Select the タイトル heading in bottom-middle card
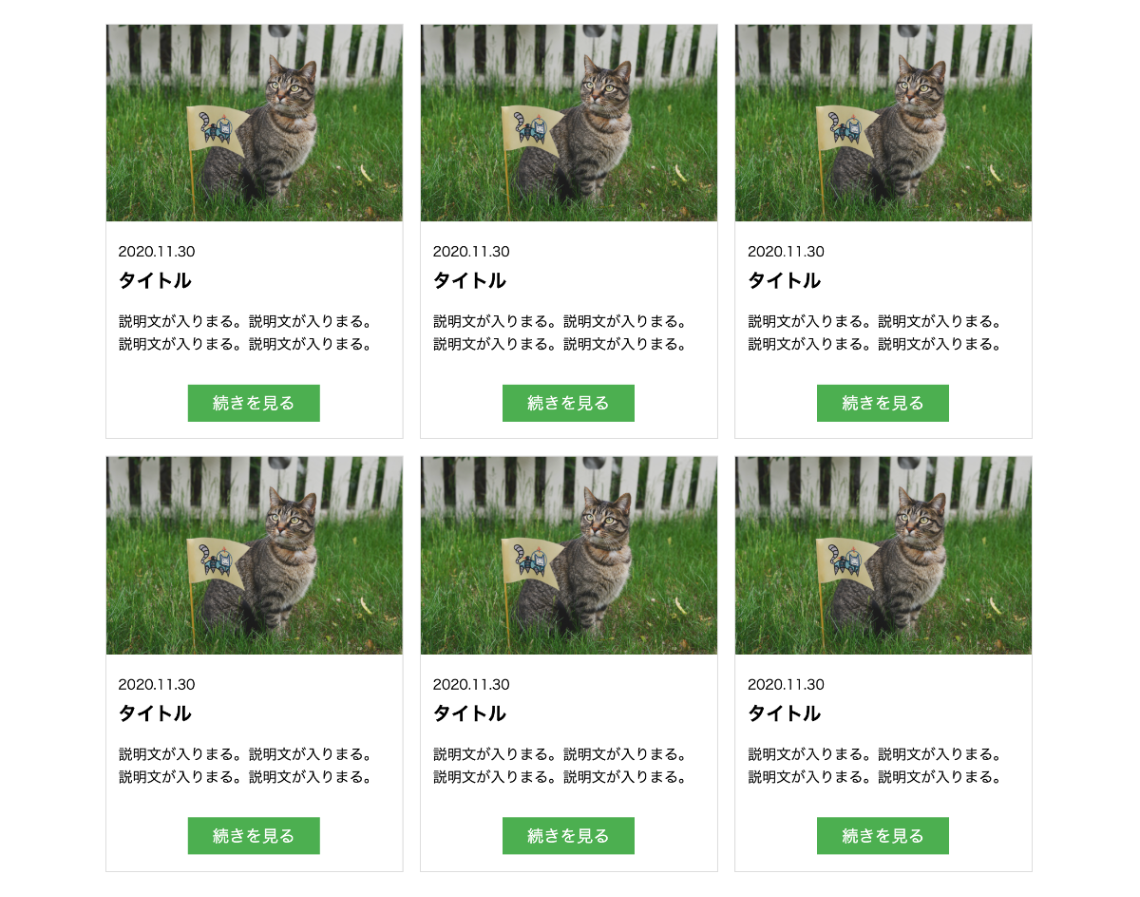The width and height of the screenshot is (1140, 897). (x=470, y=713)
